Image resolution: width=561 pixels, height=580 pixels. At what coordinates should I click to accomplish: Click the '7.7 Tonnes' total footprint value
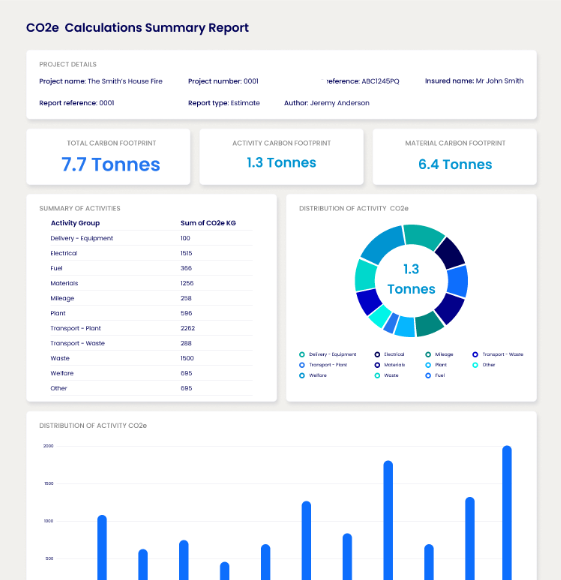[x=111, y=164]
